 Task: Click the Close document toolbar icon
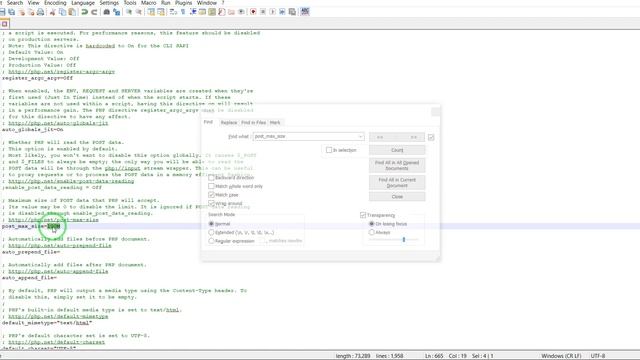coord(22,12)
